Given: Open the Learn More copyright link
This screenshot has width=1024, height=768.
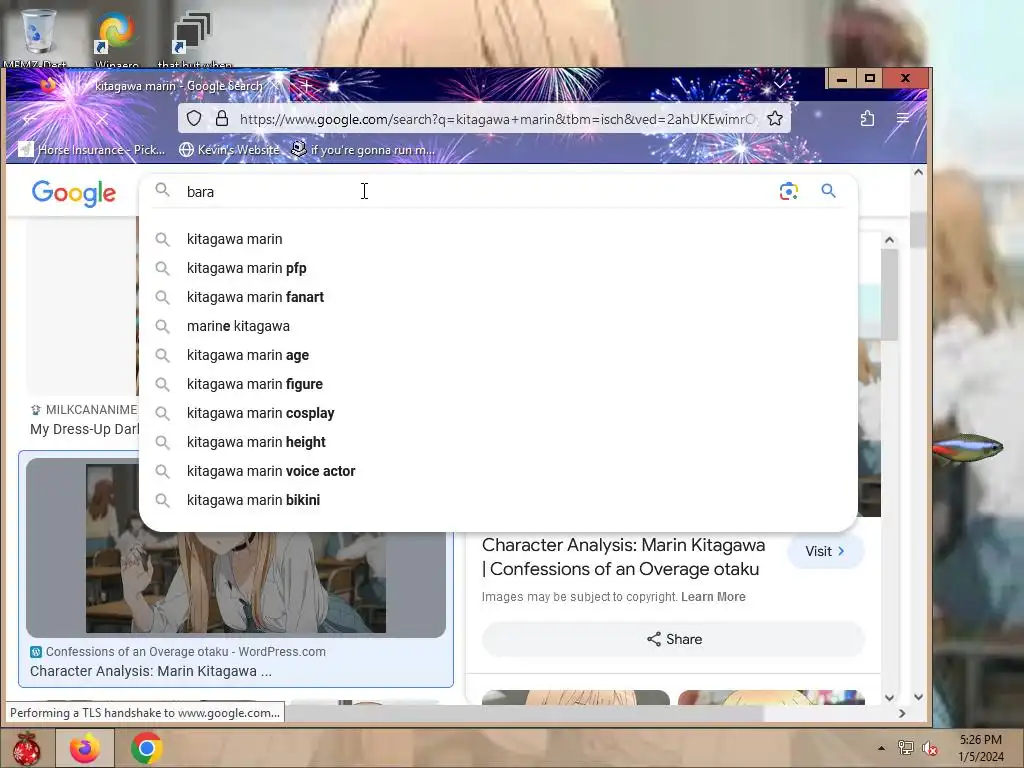Looking at the screenshot, I should 713,597.
